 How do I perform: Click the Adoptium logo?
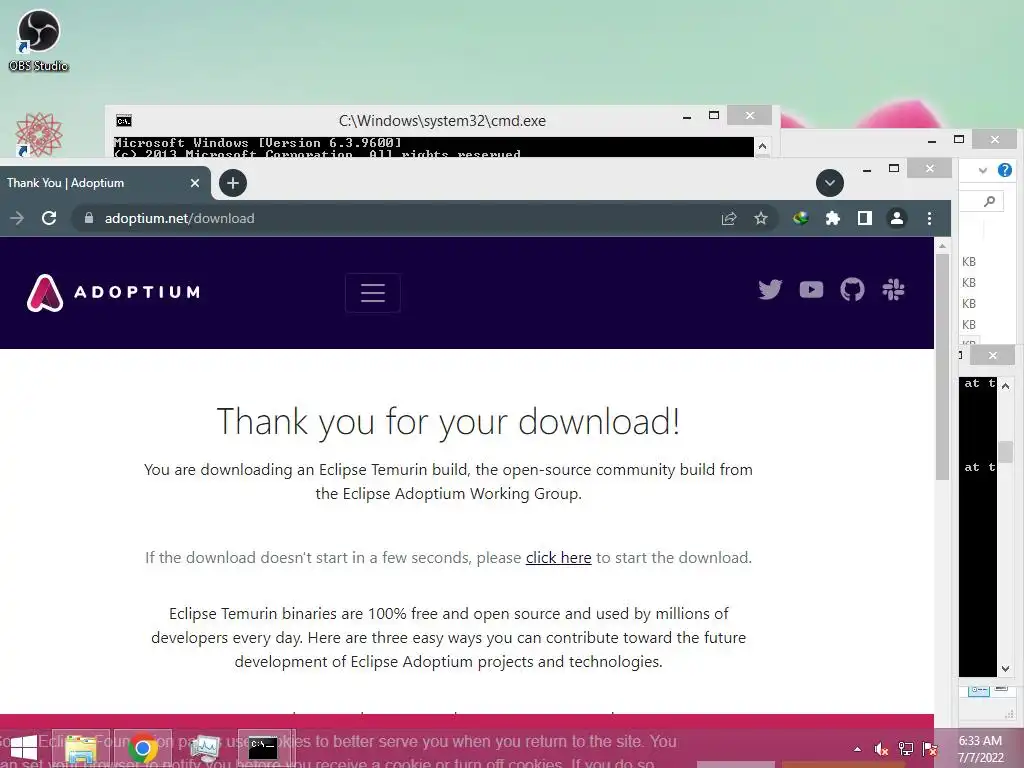click(114, 292)
